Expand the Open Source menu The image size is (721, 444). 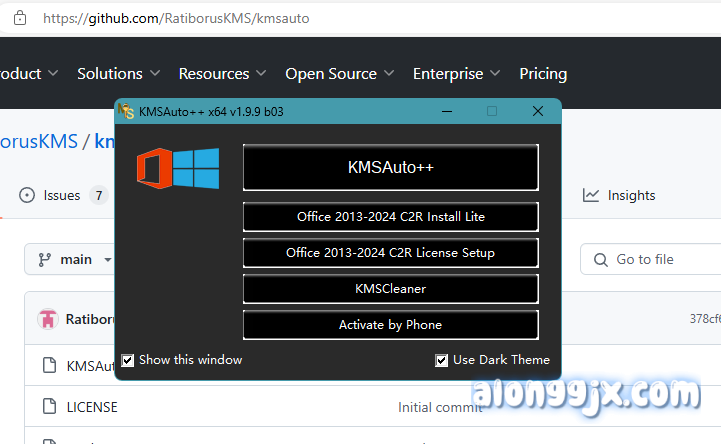click(x=339, y=73)
